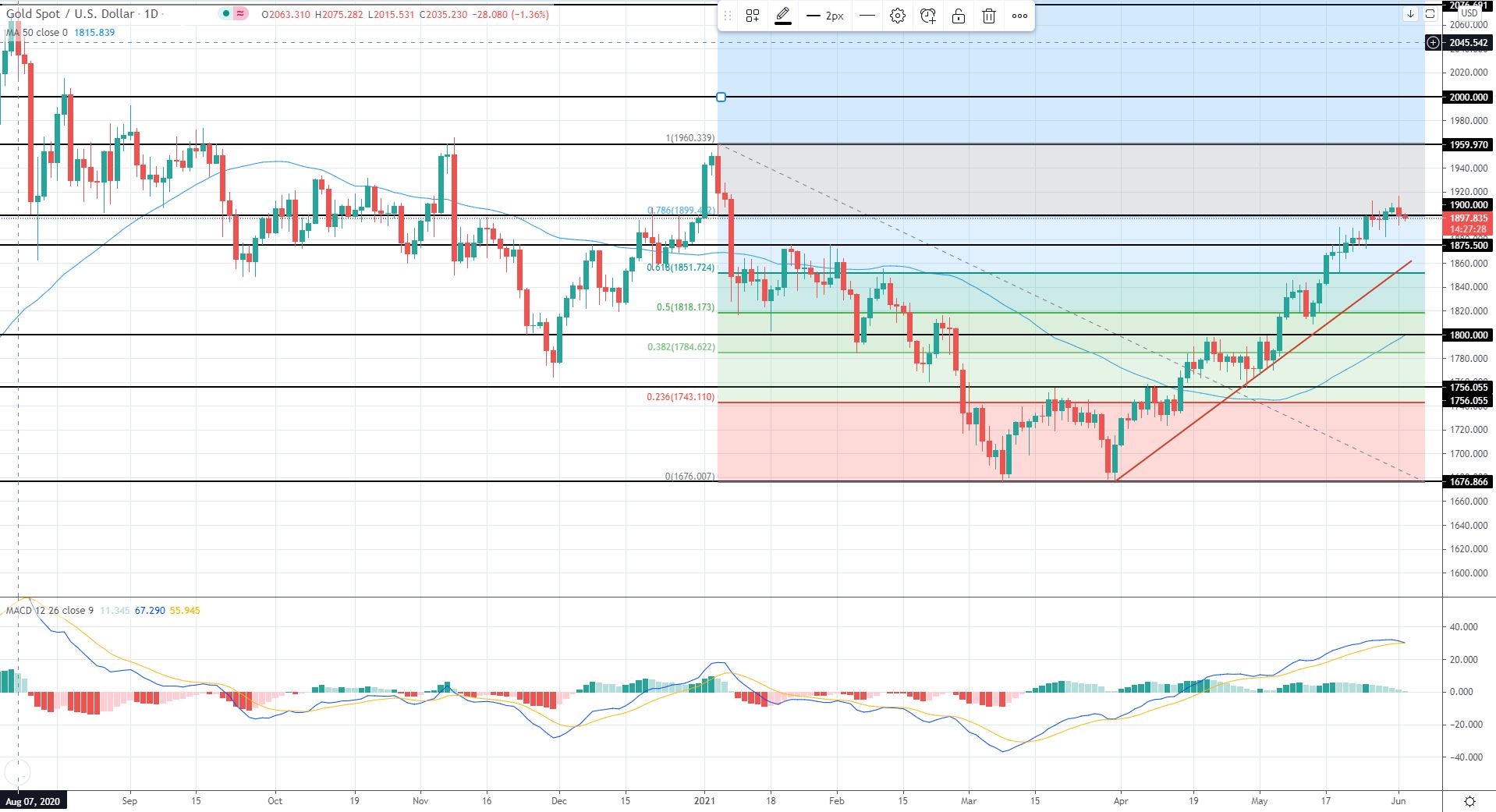
Task: Click the 1959.970 price label
Action: click(1468, 145)
